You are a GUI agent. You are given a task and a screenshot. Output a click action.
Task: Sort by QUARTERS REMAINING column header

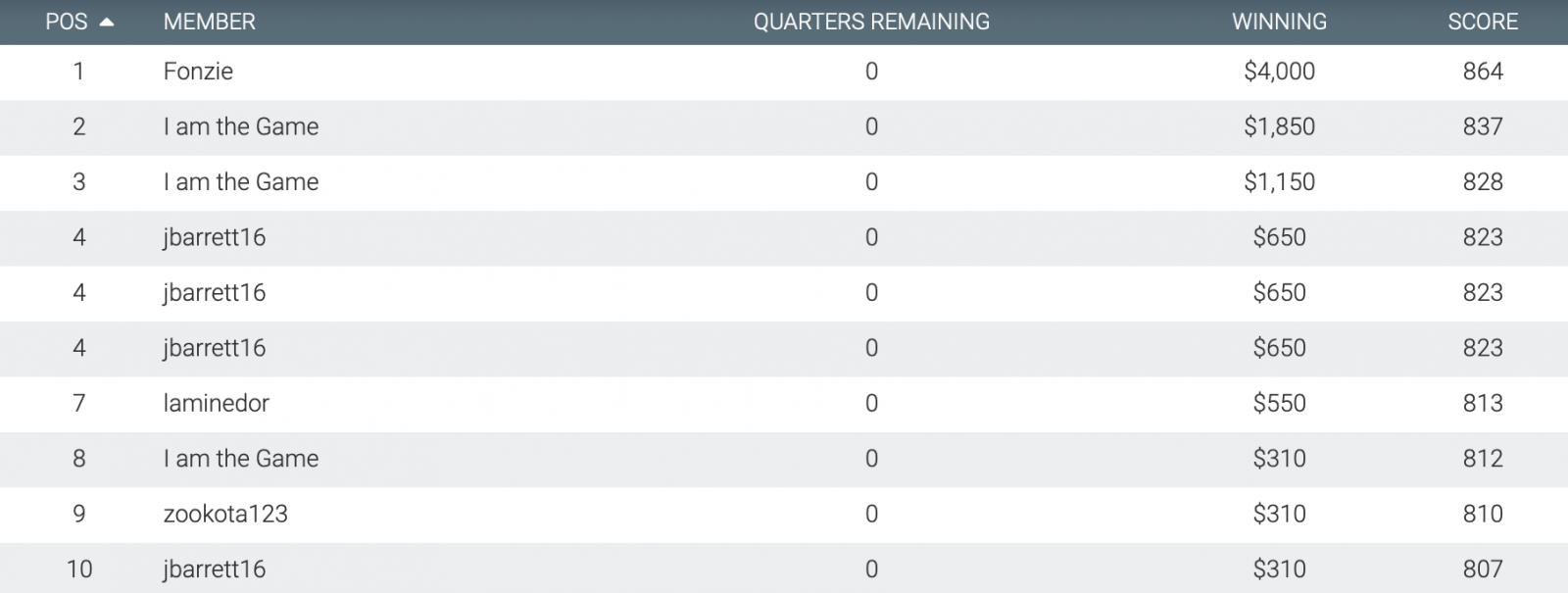tap(871, 22)
